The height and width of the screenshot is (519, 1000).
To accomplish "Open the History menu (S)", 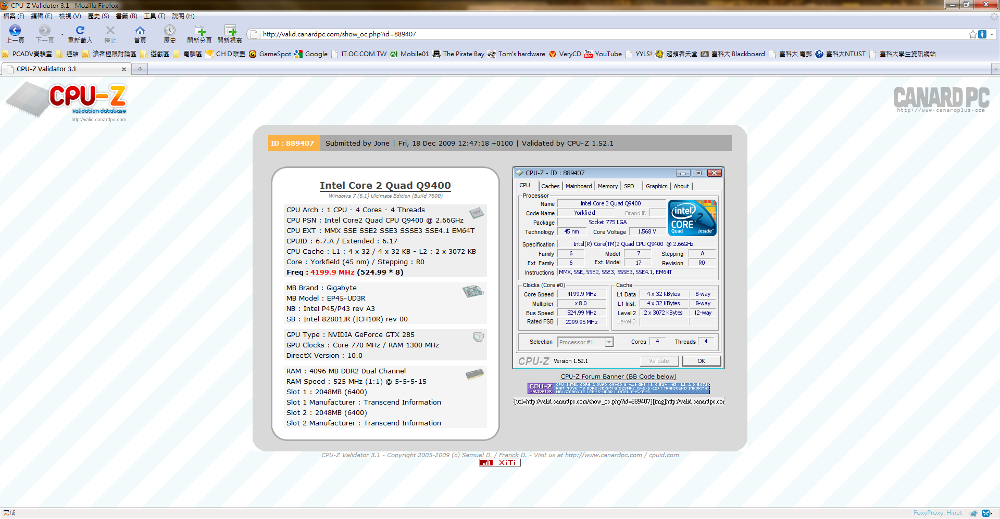I will click(98, 16).
